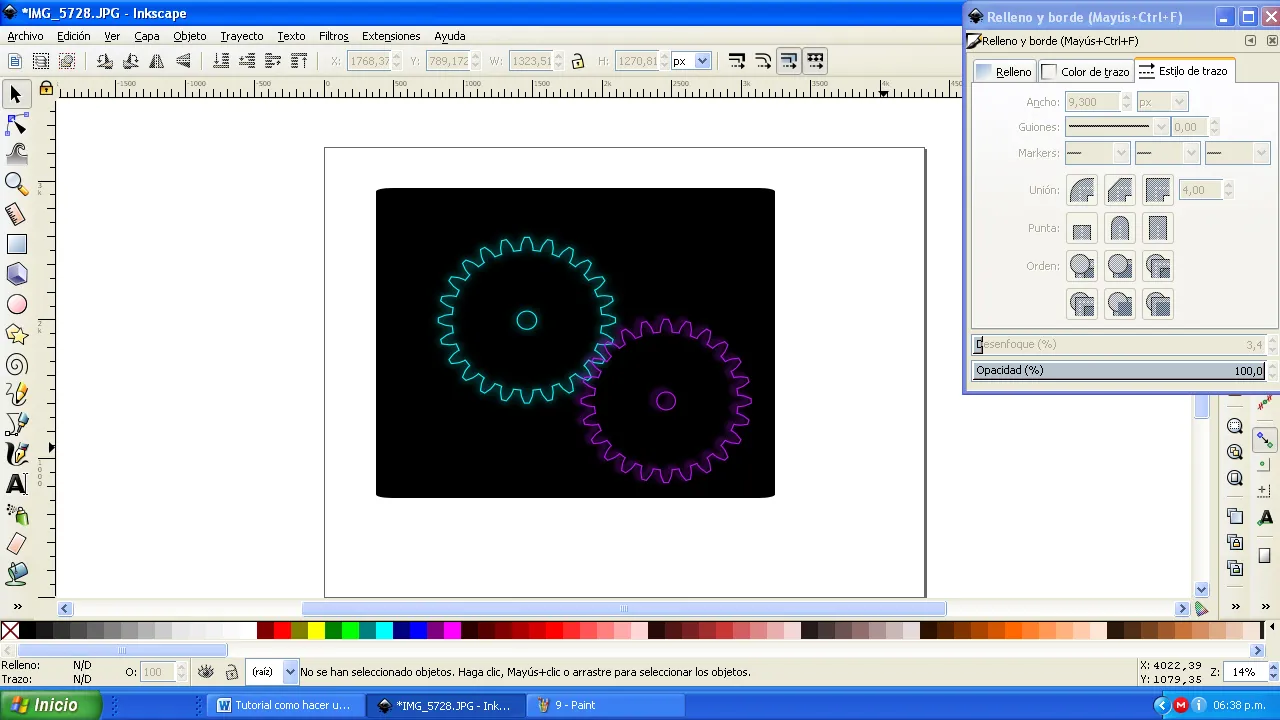Select the Pencil freehand tool
This screenshot has height=720, width=1280.
click(16, 394)
